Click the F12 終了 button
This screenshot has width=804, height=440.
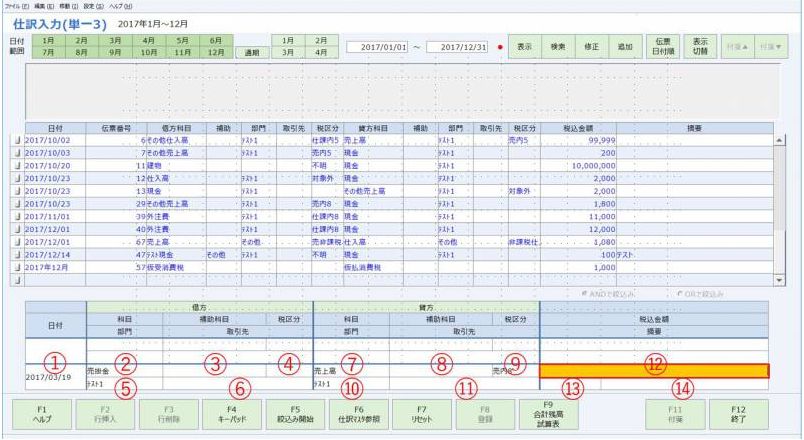[x=739, y=414]
